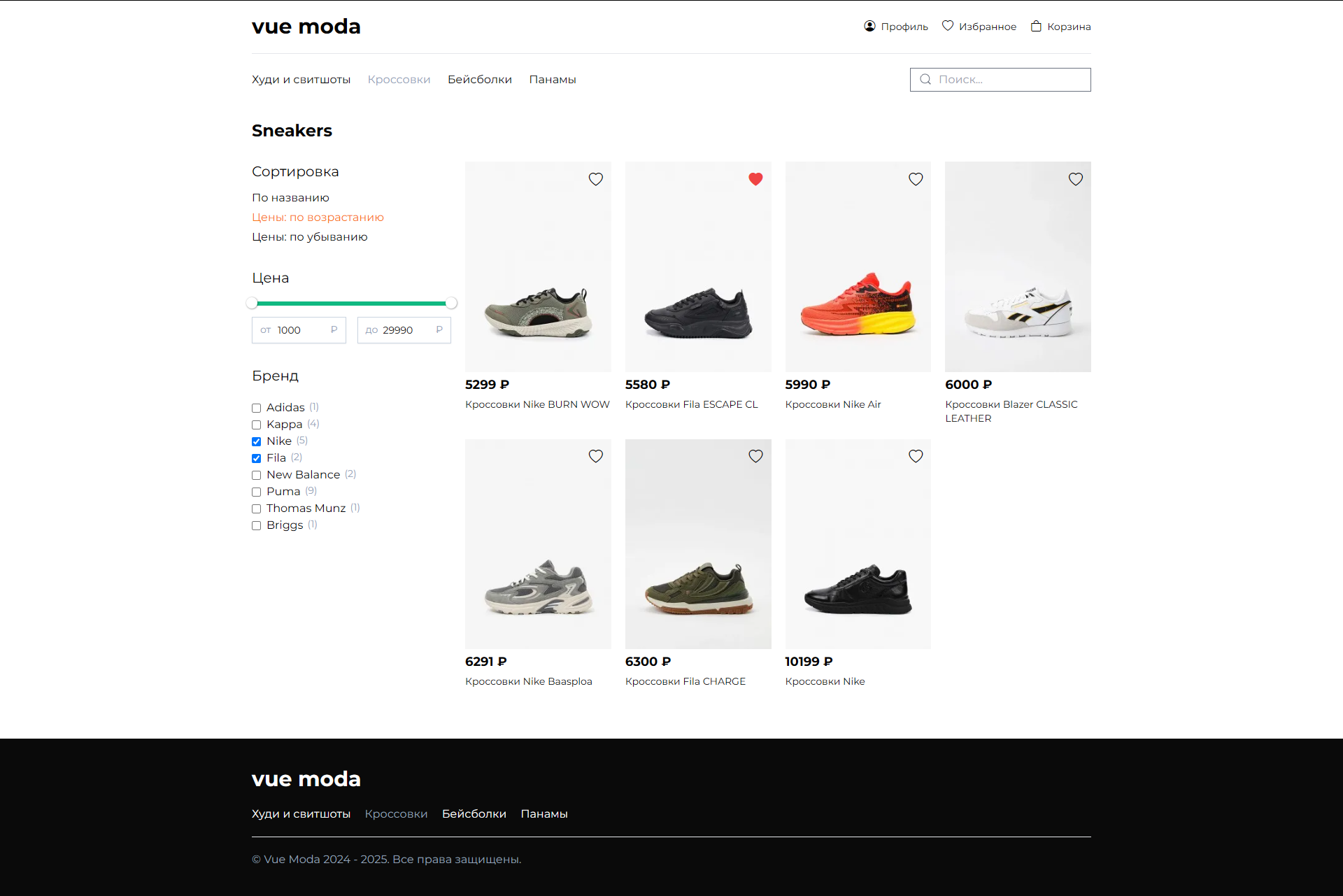Open Кроссовки Nike Baasploa title

click(x=529, y=681)
